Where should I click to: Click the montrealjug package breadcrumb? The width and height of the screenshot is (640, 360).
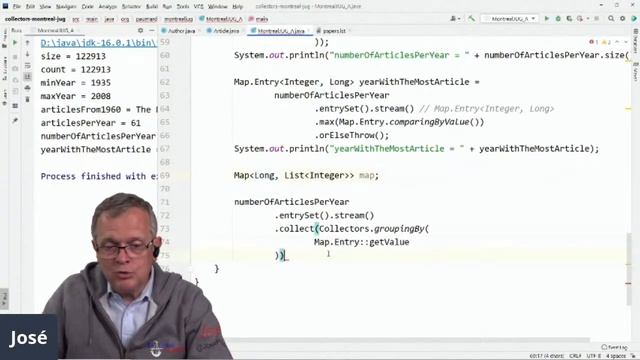178,19
